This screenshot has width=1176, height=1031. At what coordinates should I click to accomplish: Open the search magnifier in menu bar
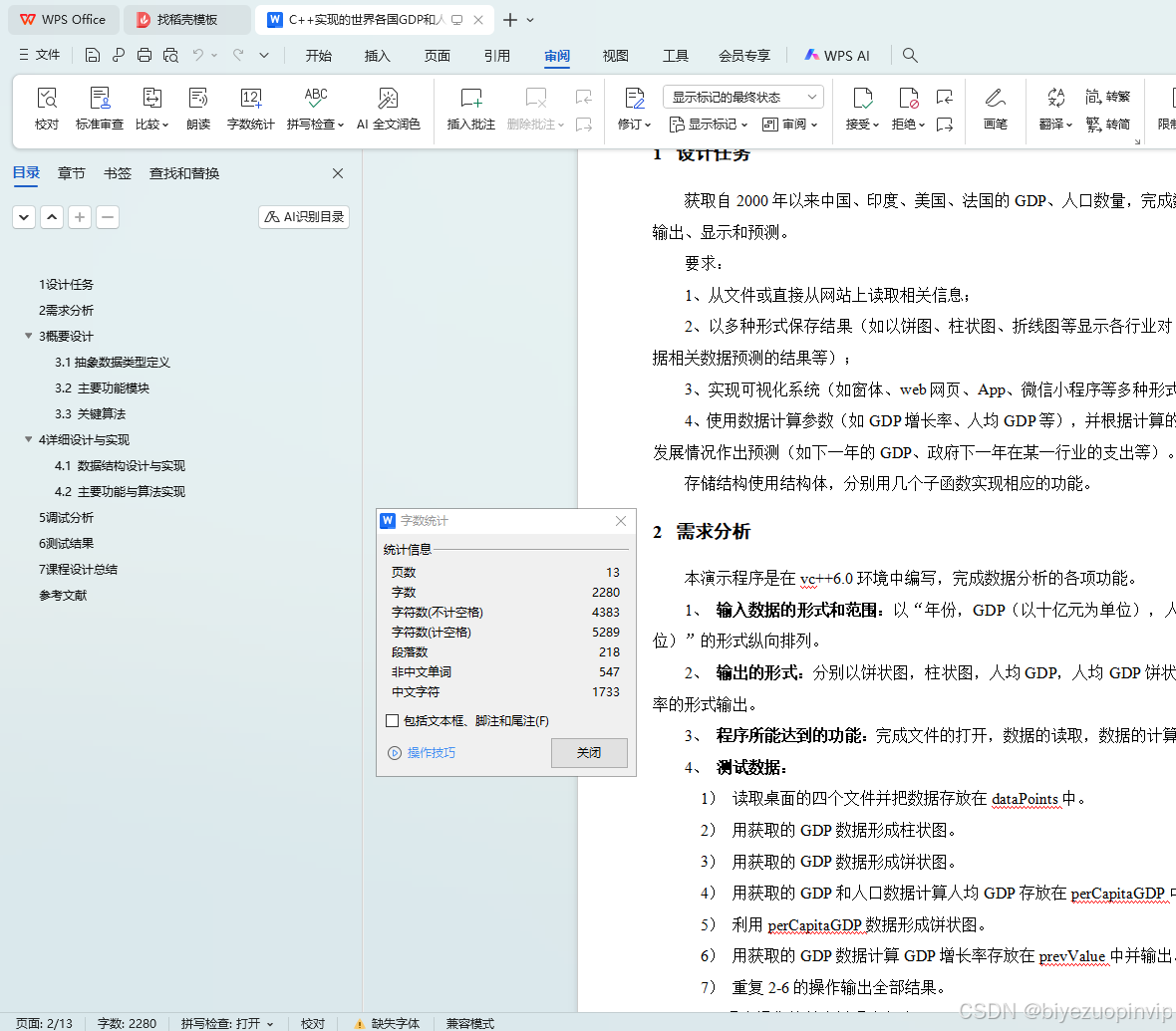tap(910, 55)
